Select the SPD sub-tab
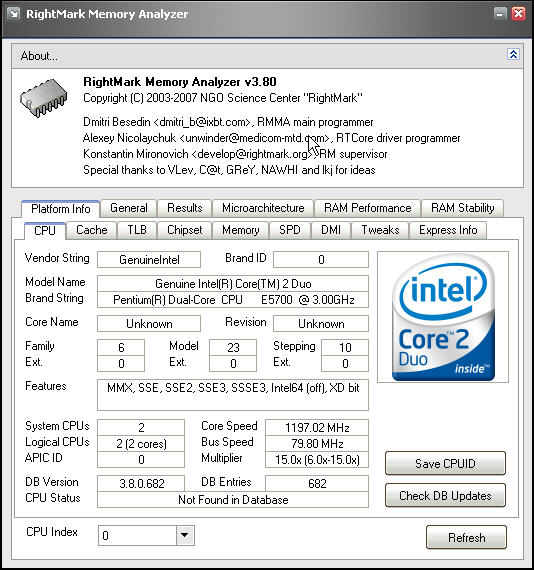 point(290,230)
